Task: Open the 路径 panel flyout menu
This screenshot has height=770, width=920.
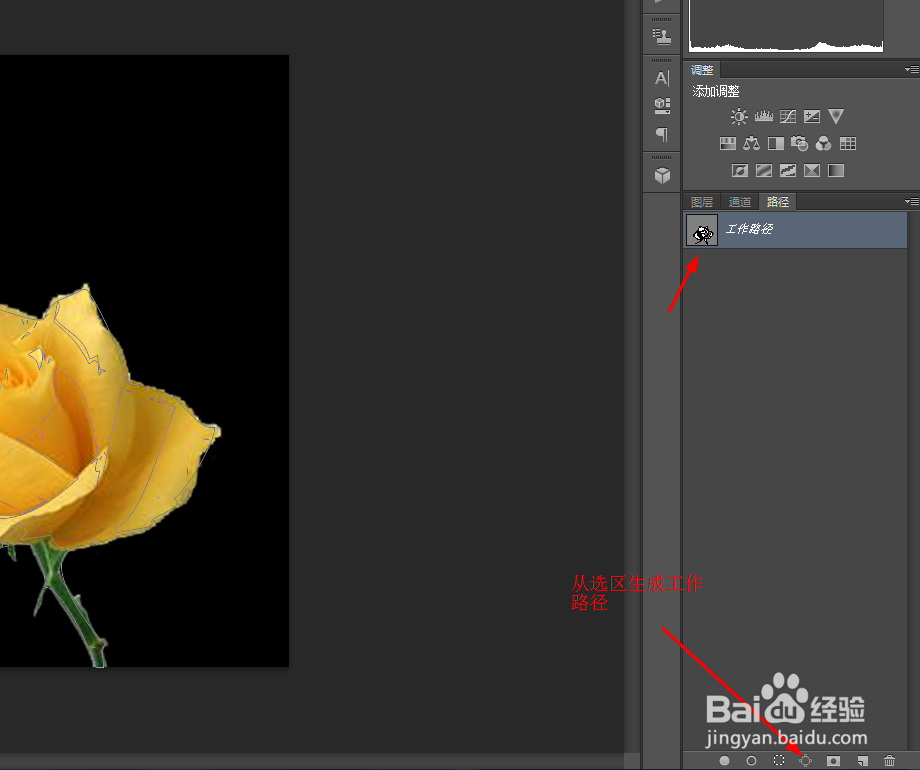Action: [911, 201]
